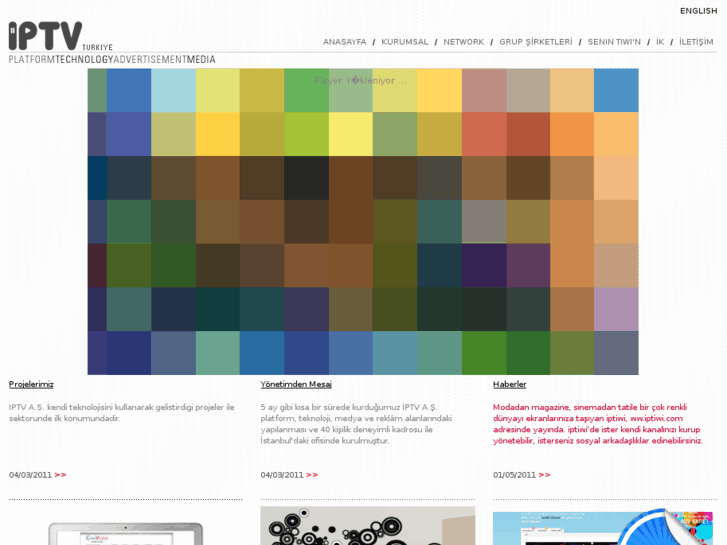
Task: Open the Projelerimiz heading link
Action: click(31, 384)
